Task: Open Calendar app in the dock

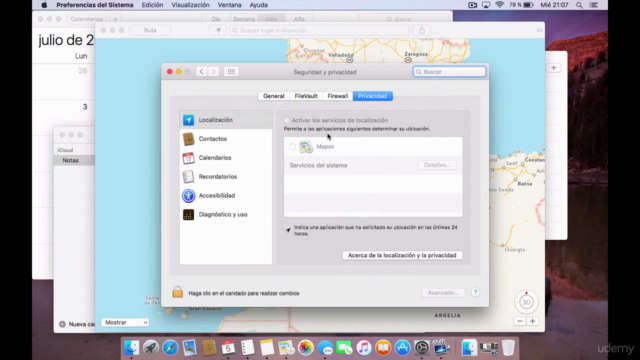Action: click(x=228, y=348)
